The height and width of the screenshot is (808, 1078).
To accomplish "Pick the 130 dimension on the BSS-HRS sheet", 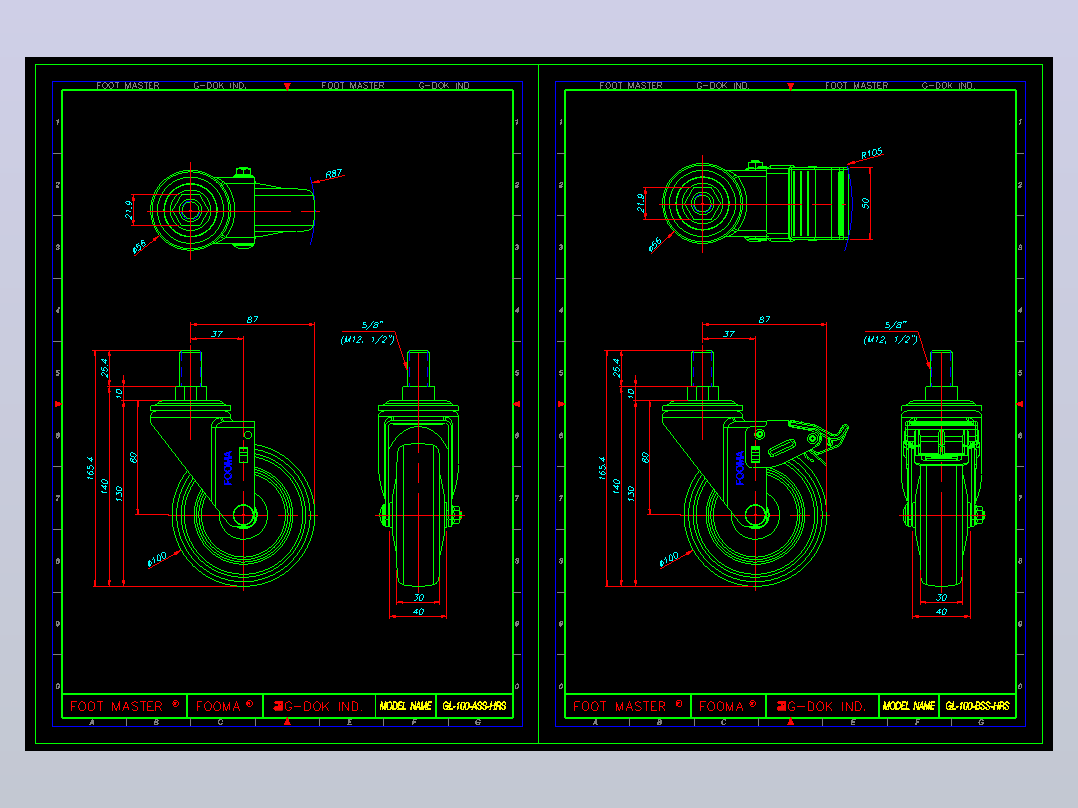I will pos(631,493).
